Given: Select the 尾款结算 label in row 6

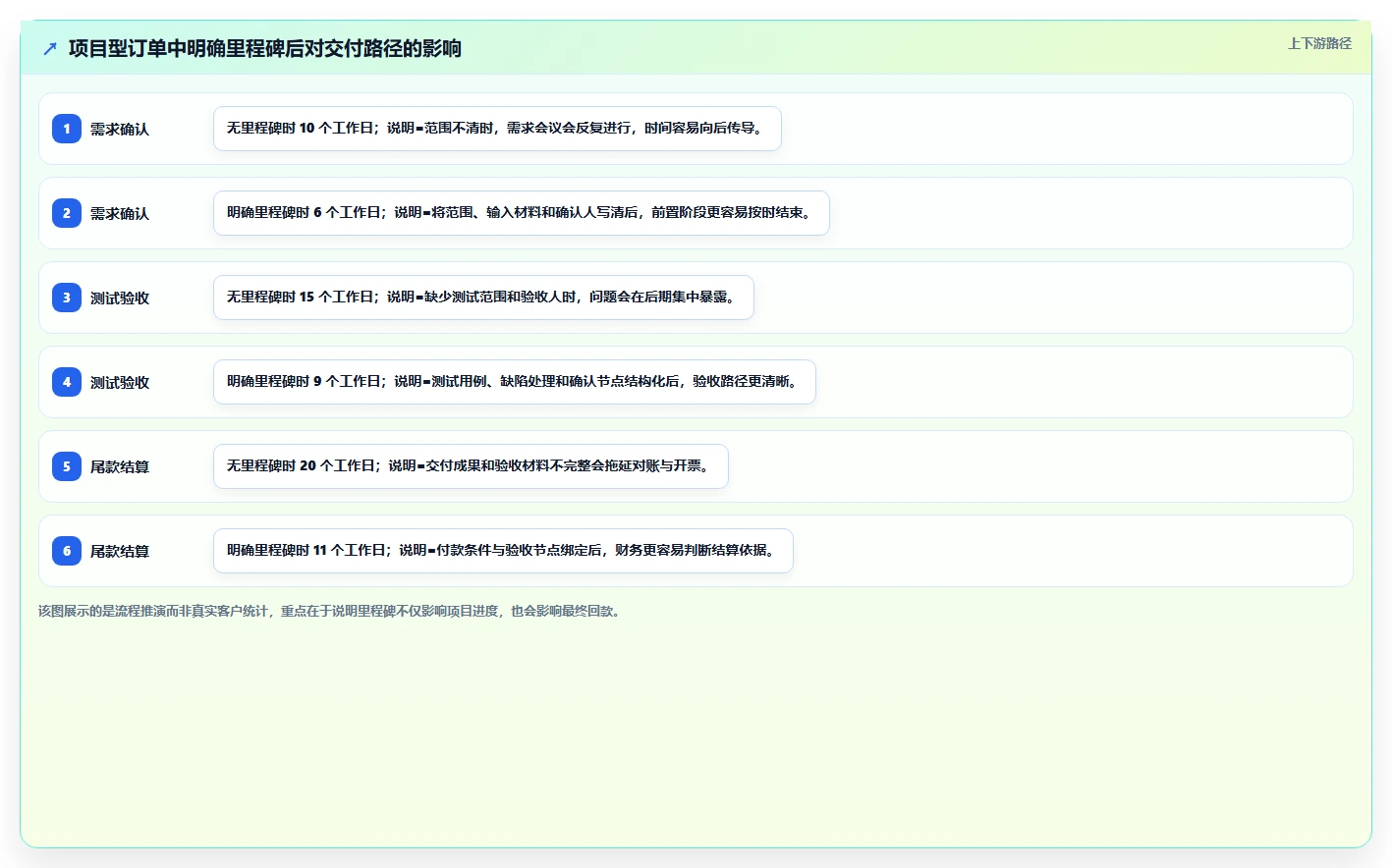Looking at the screenshot, I should tap(120, 552).
